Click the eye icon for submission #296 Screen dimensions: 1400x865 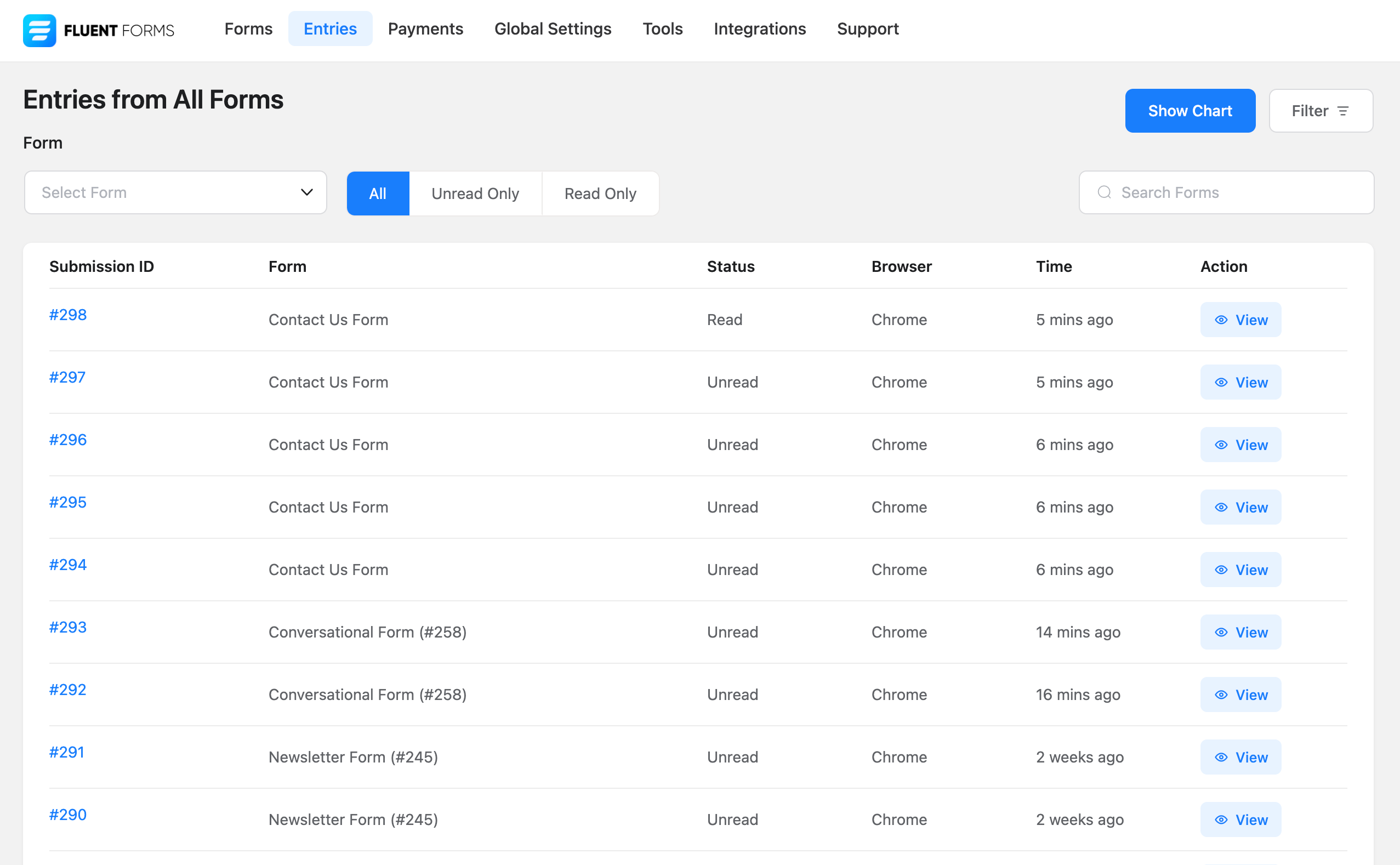coord(1221,445)
